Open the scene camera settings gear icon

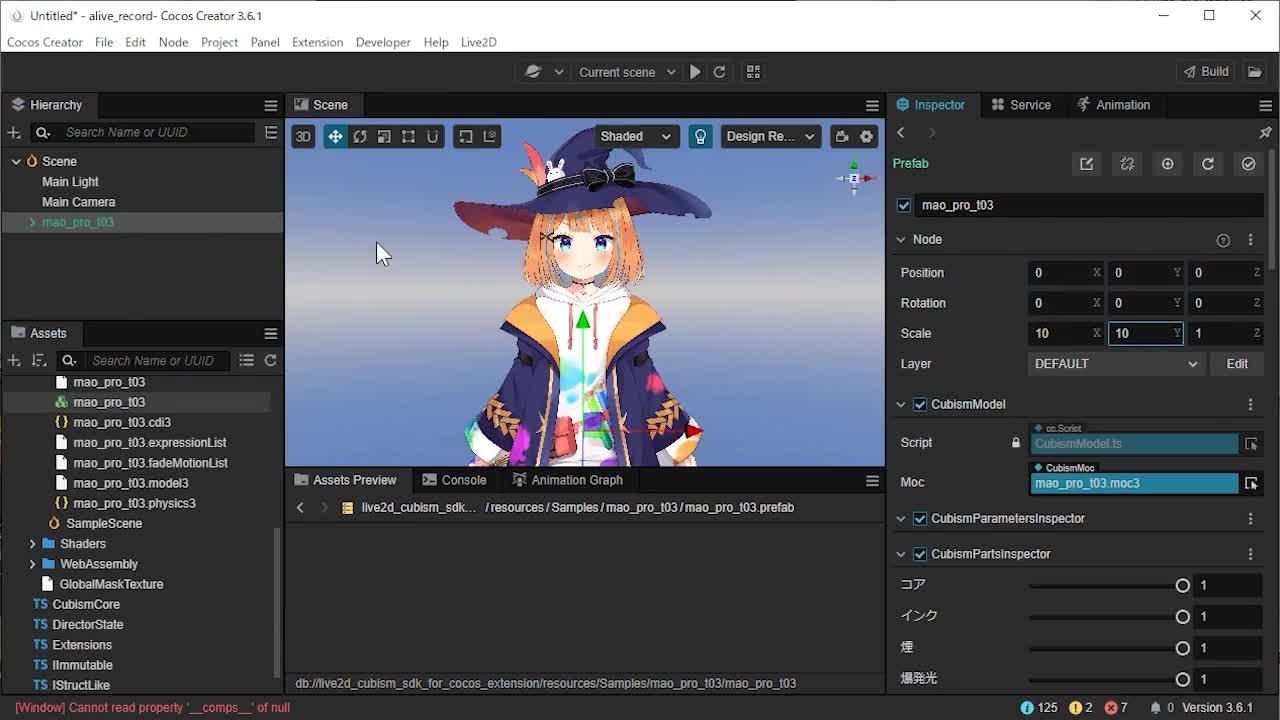(x=864, y=136)
